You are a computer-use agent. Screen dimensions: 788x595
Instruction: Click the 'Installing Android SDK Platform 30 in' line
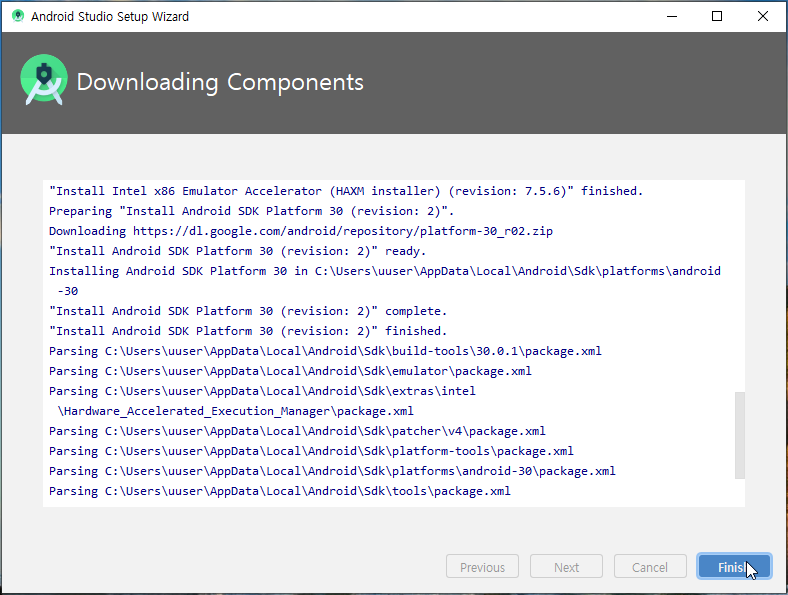point(384,271)
